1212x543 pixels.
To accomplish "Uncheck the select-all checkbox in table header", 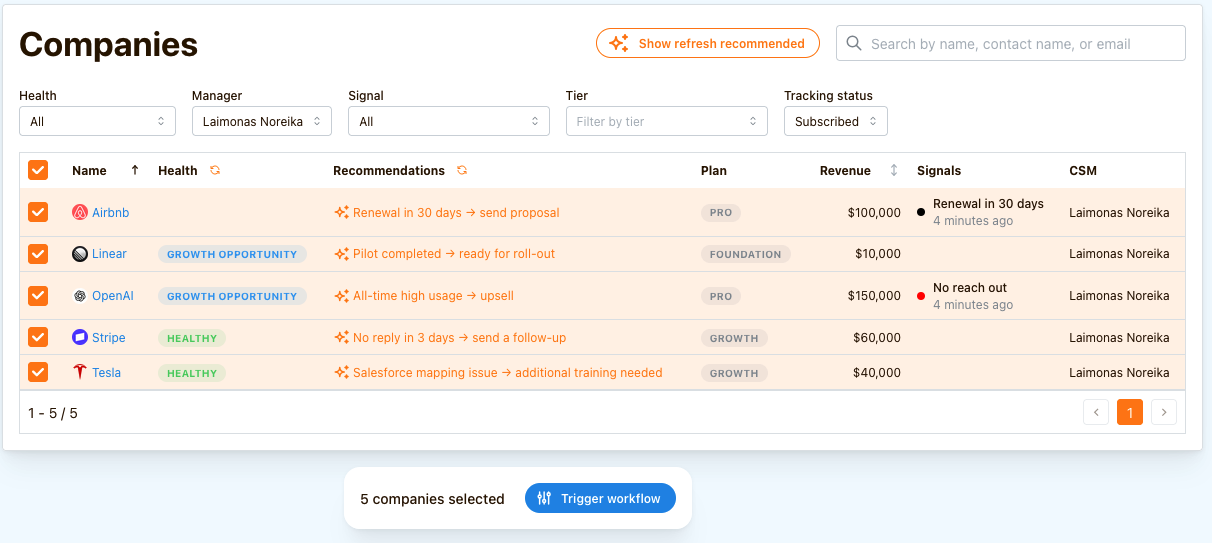I will coord(38,171).
